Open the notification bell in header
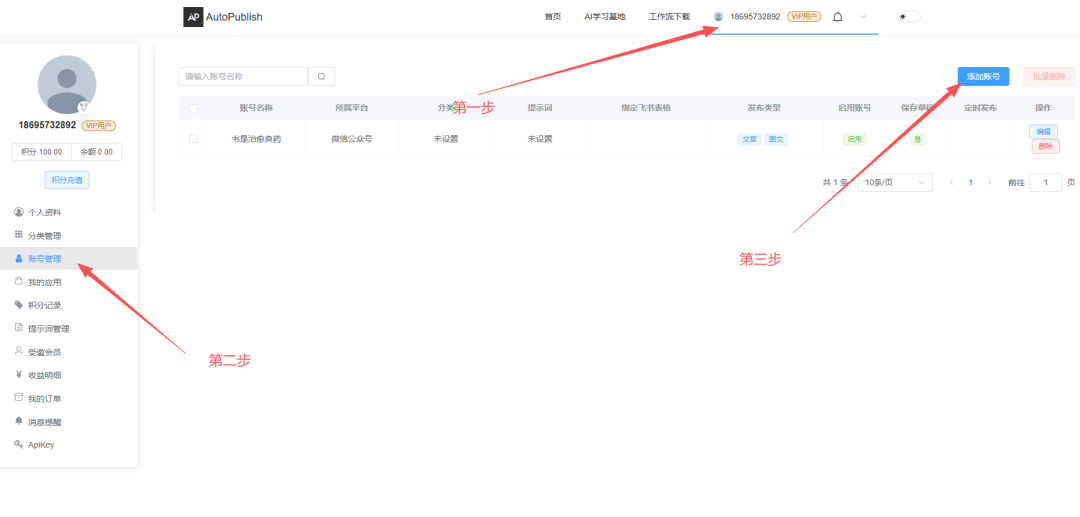The image size is (1080, 517). pyautogui.click(x=838, y=17)
